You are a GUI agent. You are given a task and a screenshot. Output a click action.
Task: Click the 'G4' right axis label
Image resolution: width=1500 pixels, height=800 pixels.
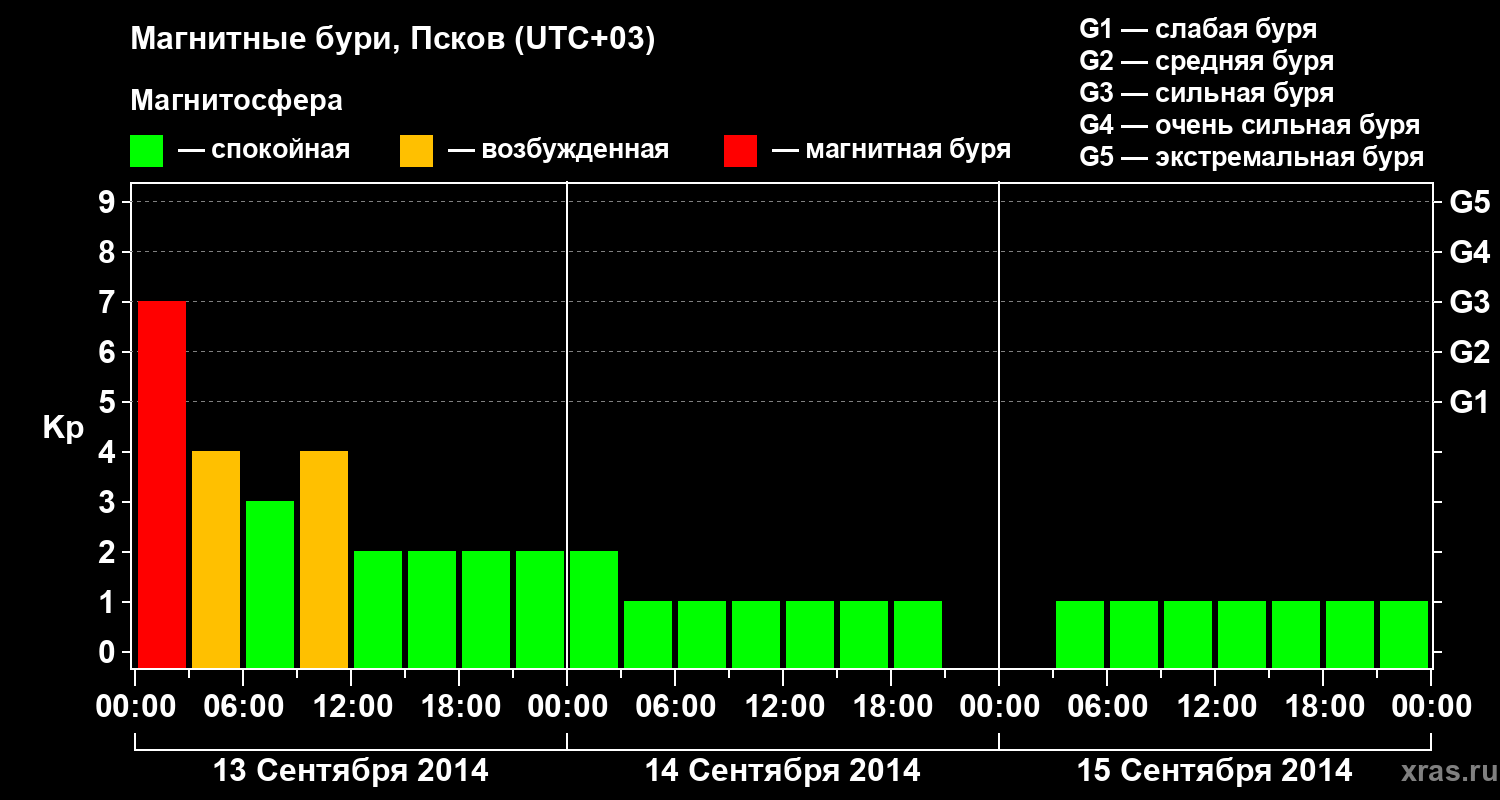tap(1470, 252)
